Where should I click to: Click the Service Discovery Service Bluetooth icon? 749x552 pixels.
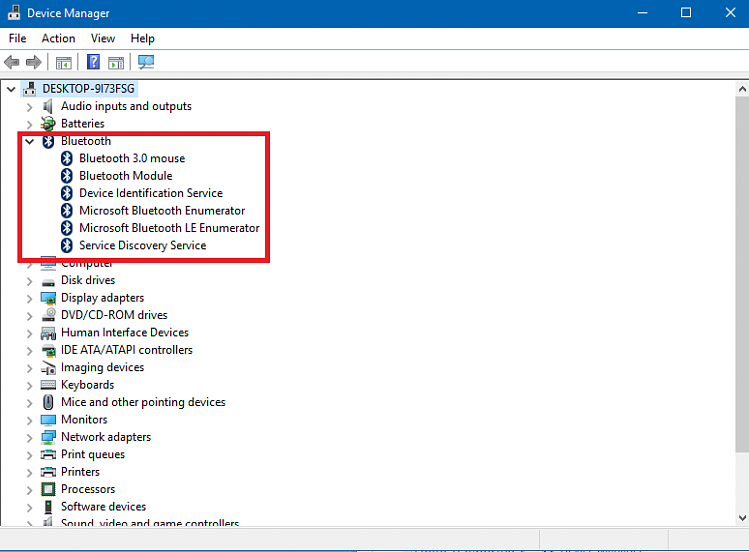click(67, 245)
